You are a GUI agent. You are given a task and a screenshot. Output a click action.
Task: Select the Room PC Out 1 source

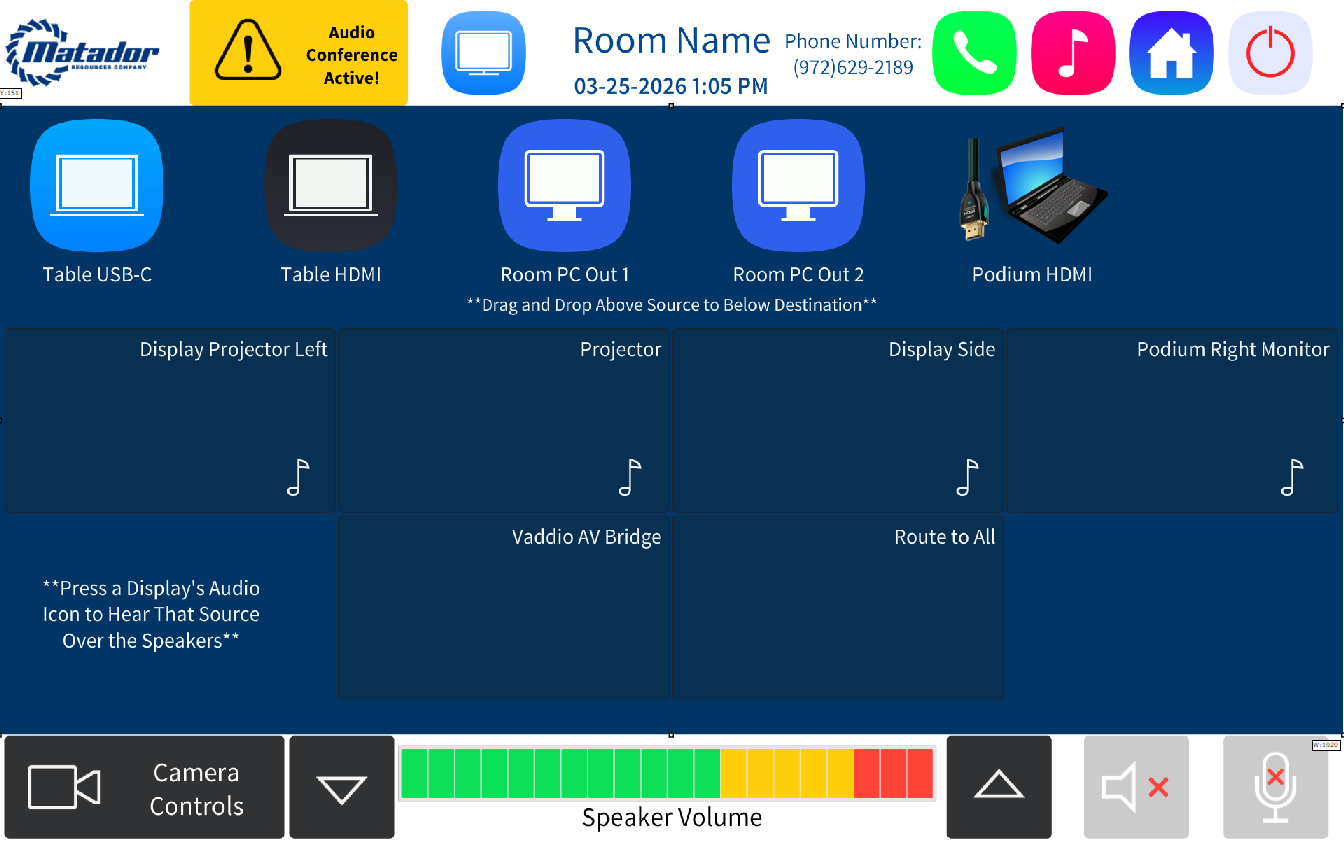click(x=563, y=186)
